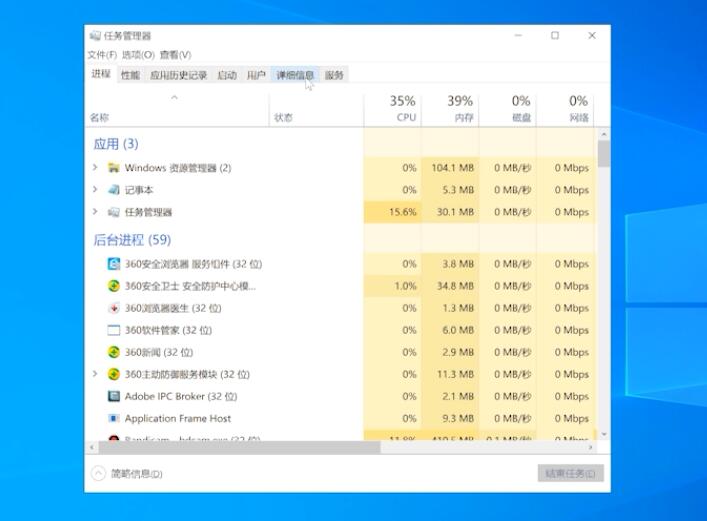The image size is (707, 521).
Task: Expand the 360主动防御服务模块 process row
Action: 95,374
